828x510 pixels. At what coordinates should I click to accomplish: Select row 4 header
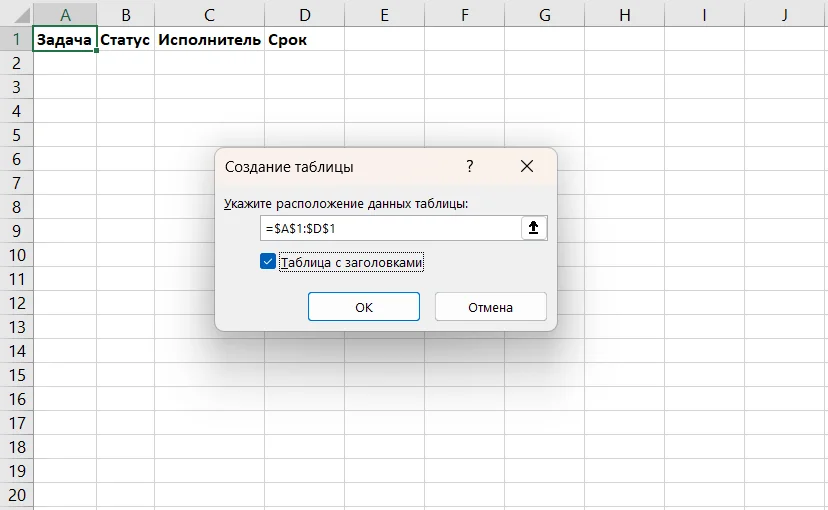[x=16, y=111]
